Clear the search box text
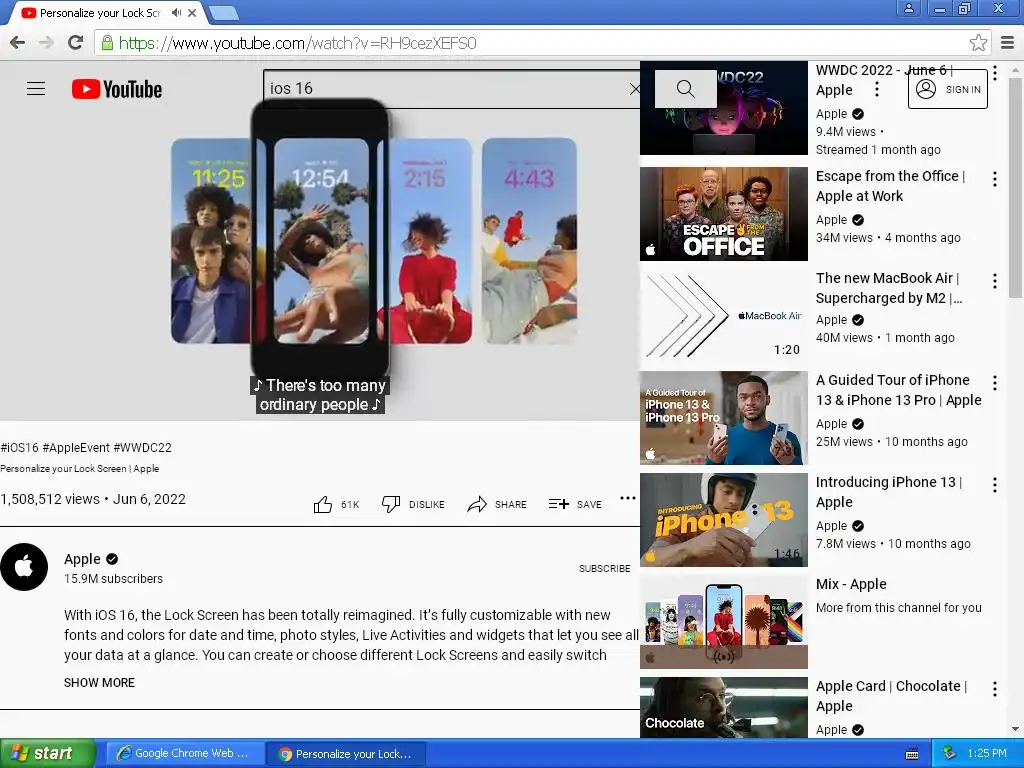The image size is (1024, 768). coord(633,89)
